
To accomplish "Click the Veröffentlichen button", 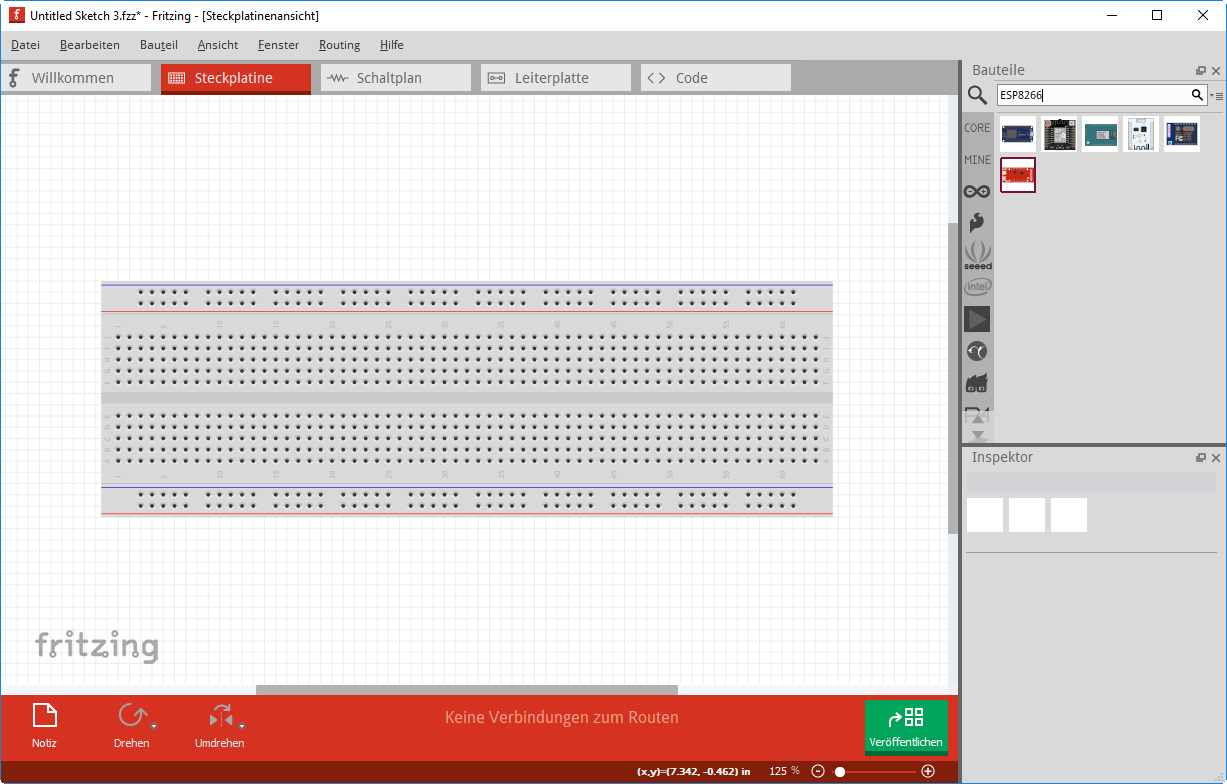I will (906, 727).
